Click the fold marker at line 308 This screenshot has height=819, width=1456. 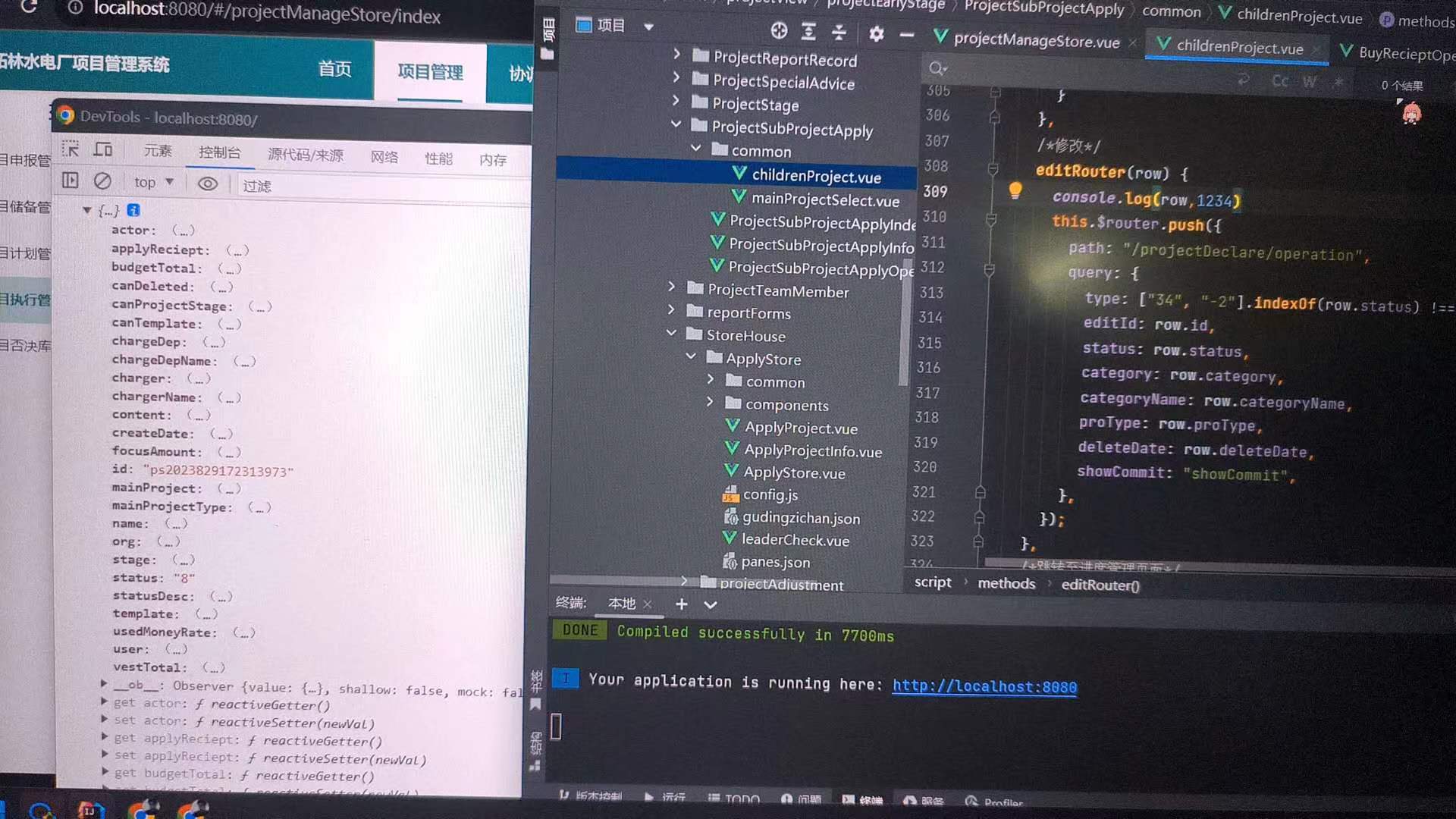(x=993, y=168)
